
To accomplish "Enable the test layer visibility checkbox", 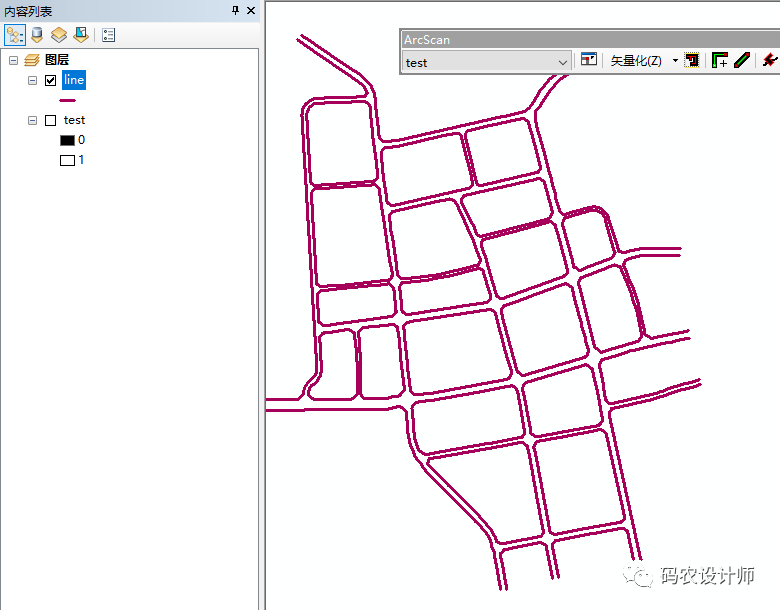I will pos(50,120).
